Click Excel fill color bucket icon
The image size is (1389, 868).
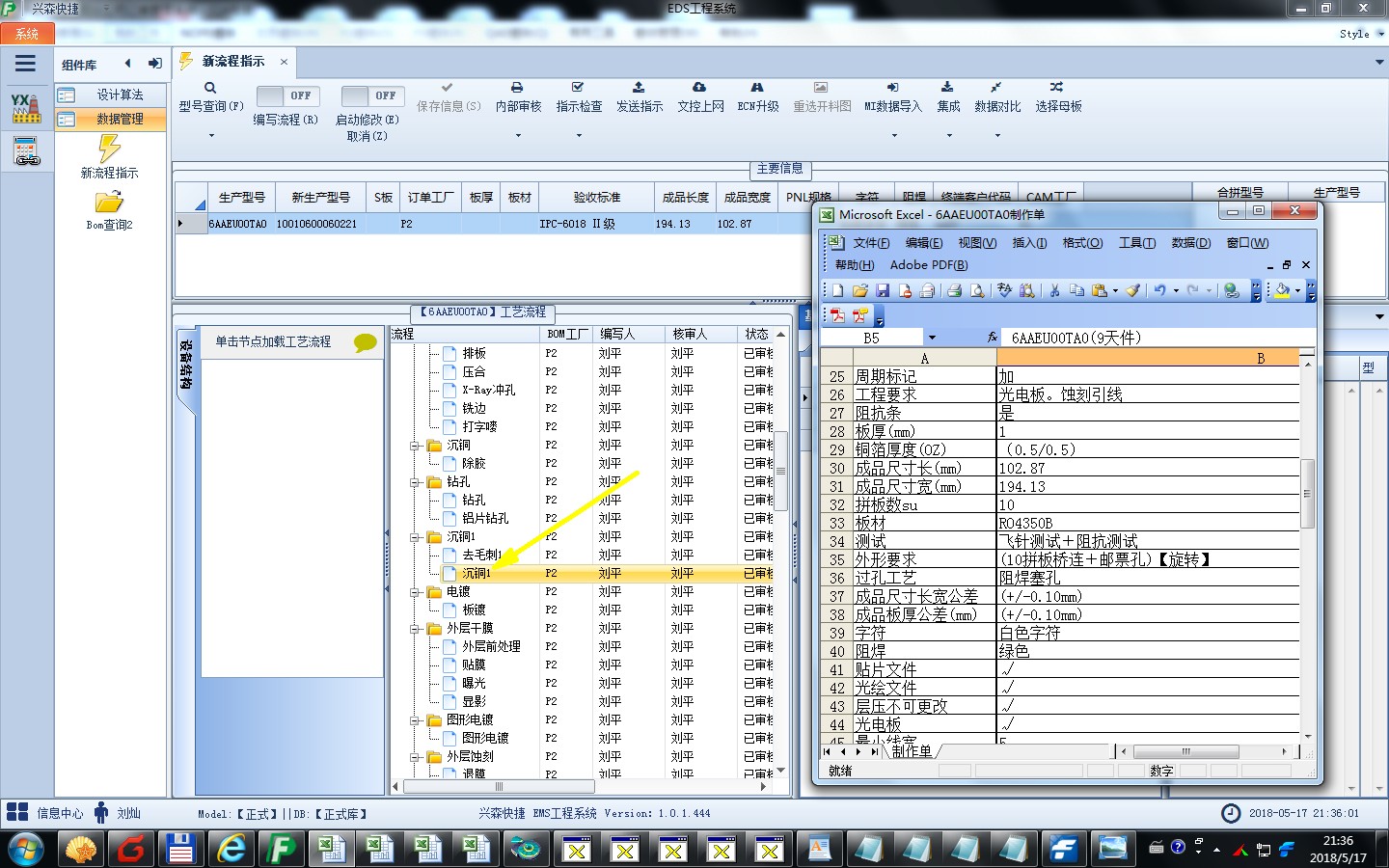[1282, 290]
